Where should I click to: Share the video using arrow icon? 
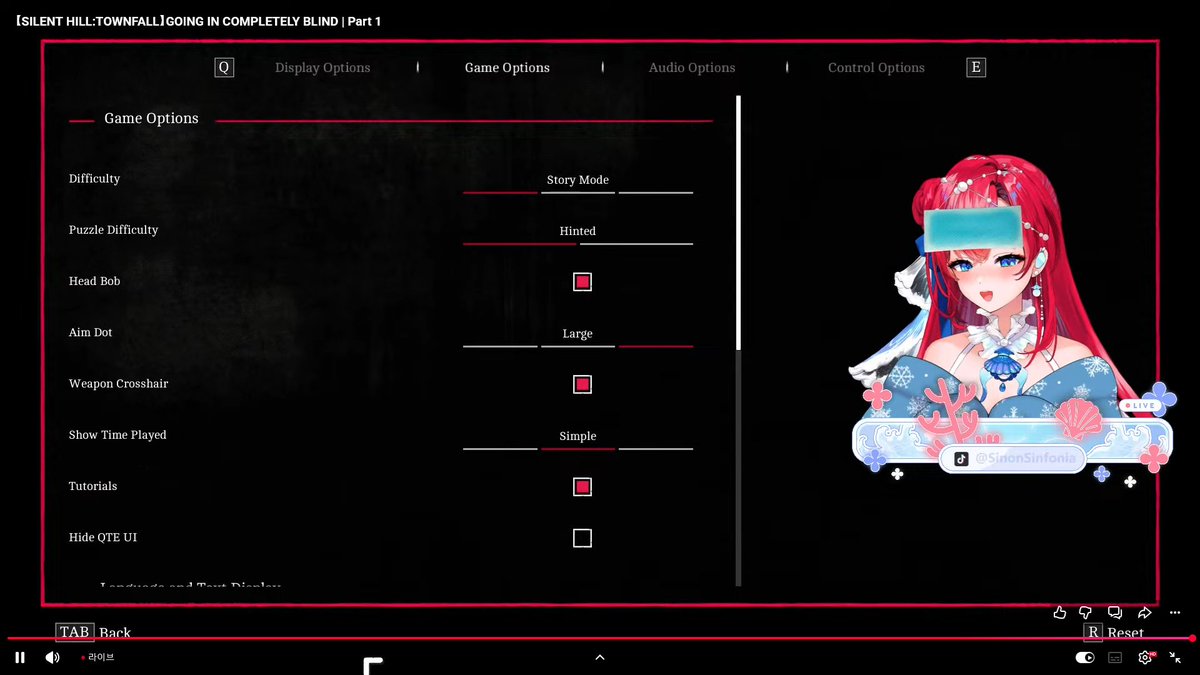pos(1145,612)
